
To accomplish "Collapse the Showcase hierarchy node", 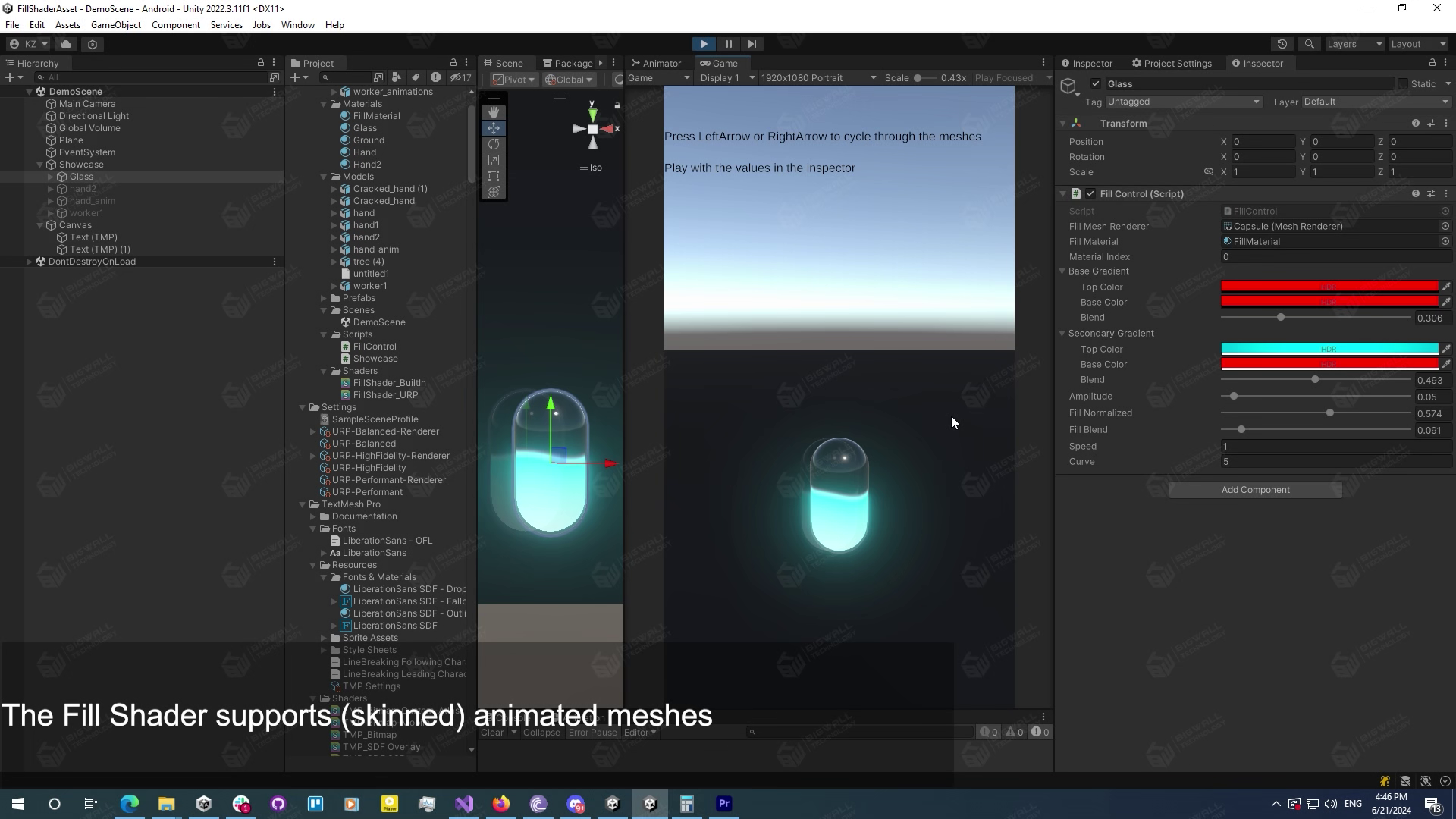I will click(x=40, y=165).
